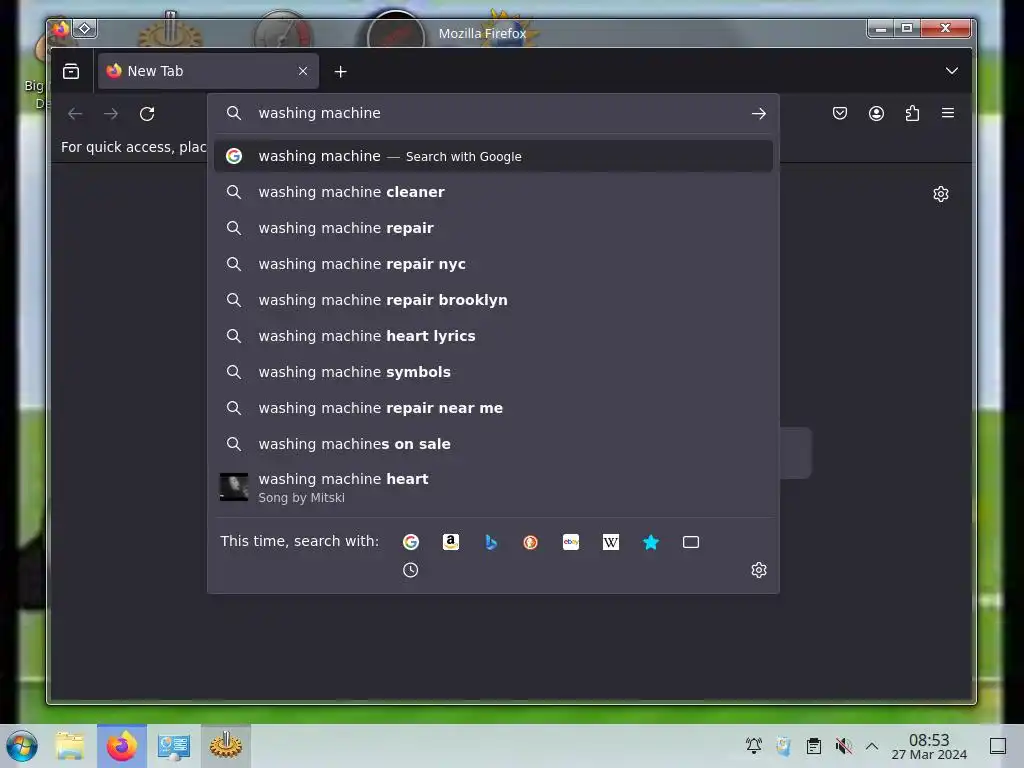Open Save to Pocket

840,113
